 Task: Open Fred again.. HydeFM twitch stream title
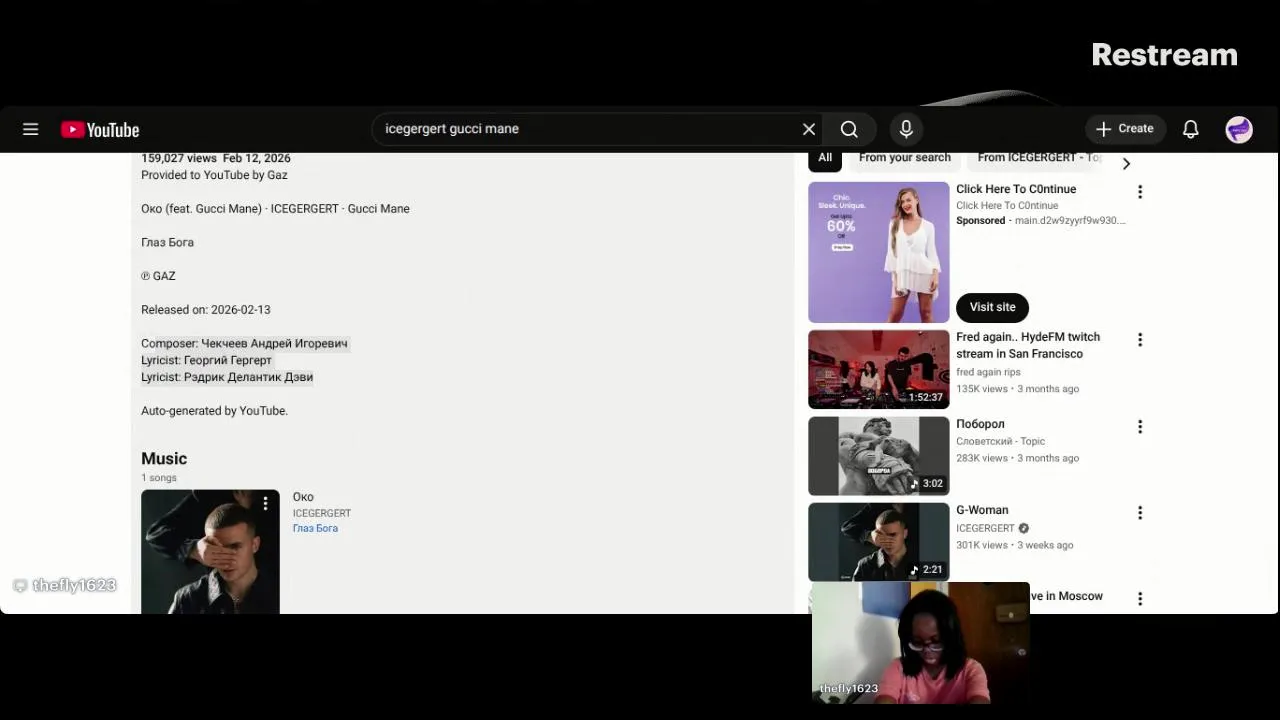[x=1028, y=345]
